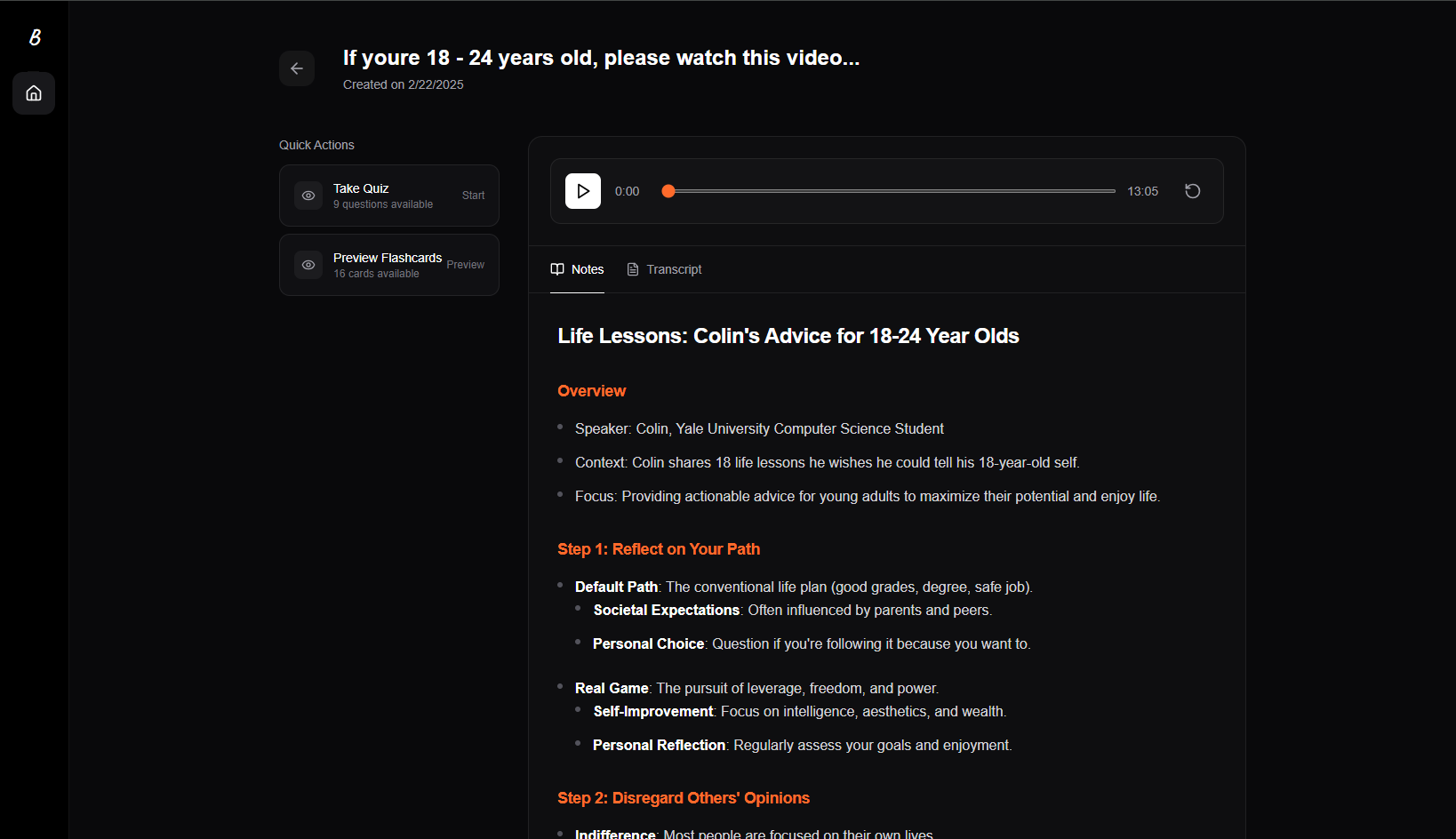Screen dimensions: 1456x839
Task: Click the Step 2: Disregard Others' Opinions heading
Action: pos(684,798)
